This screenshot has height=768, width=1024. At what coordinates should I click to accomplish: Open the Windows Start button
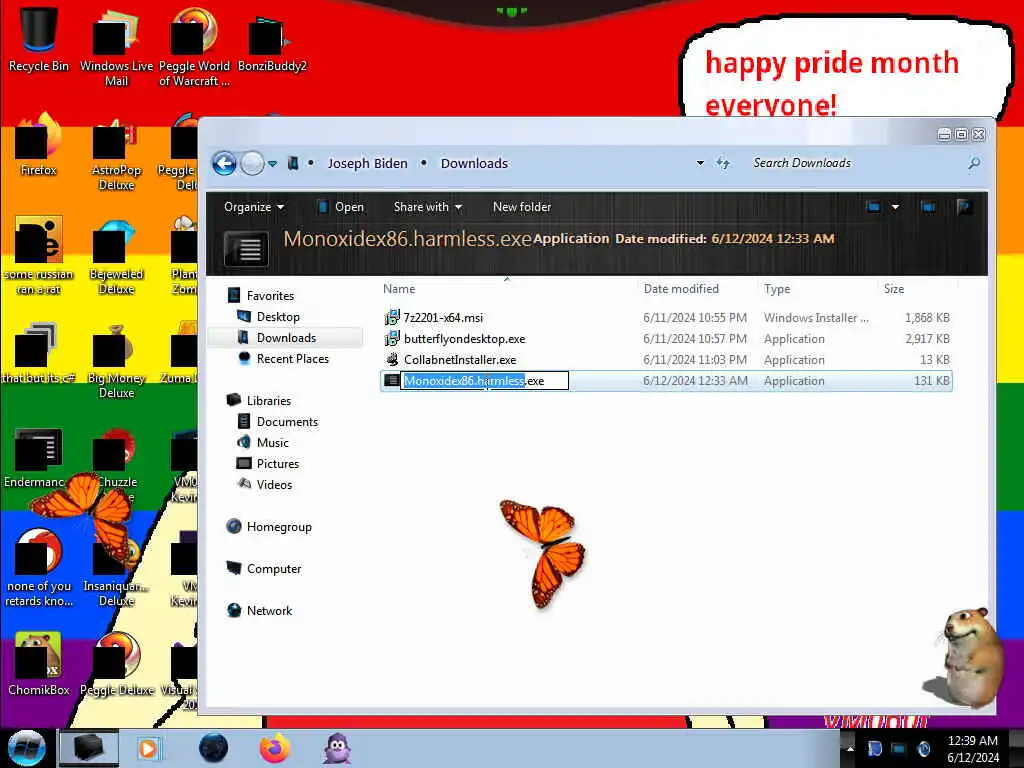[x=26, y=748]
